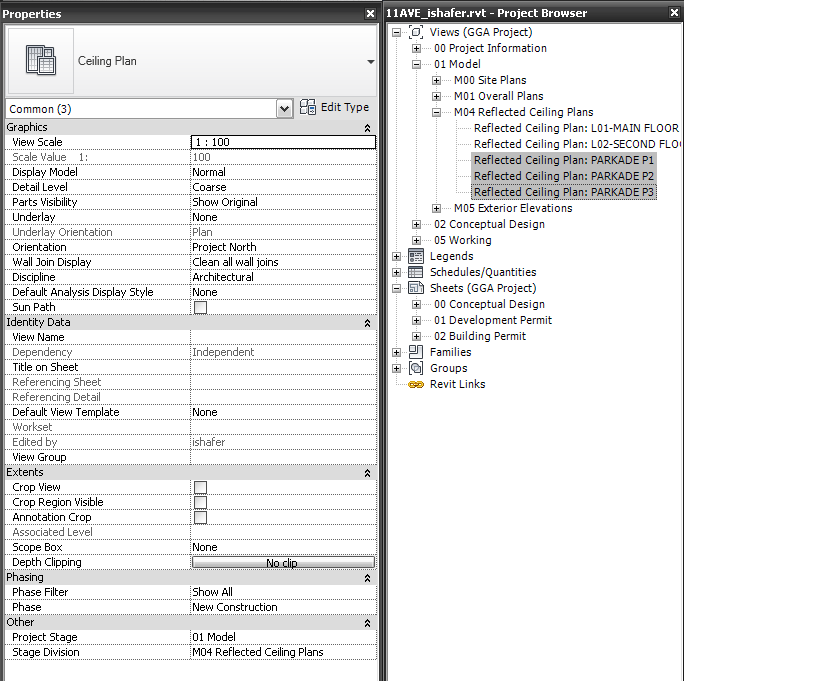Click the Parts Visibility value Show Original
This screenshot has width=840, height=681.
point(283,202)
